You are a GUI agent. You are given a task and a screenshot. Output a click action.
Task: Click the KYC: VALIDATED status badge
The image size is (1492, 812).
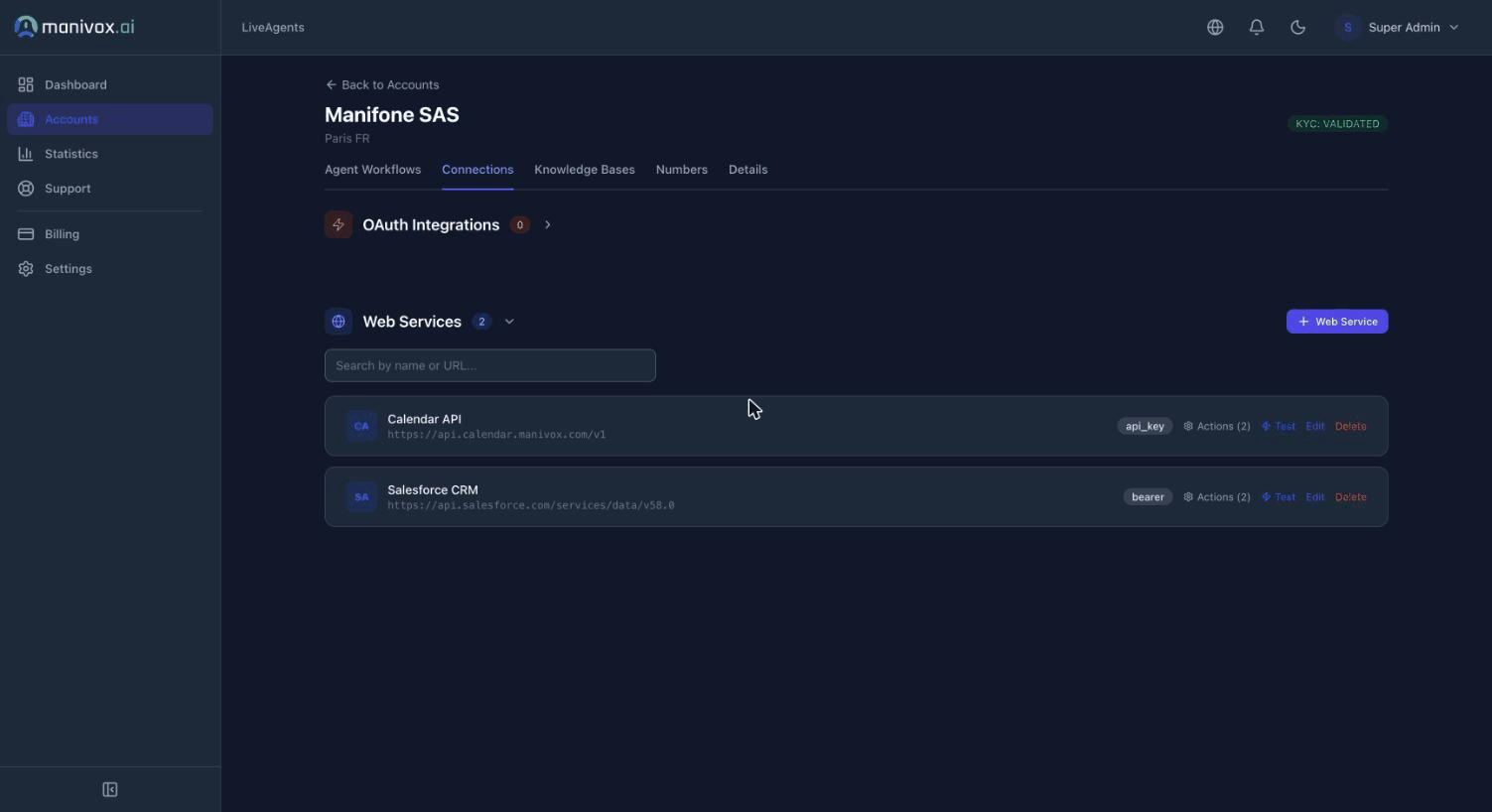click(1337, 124)
